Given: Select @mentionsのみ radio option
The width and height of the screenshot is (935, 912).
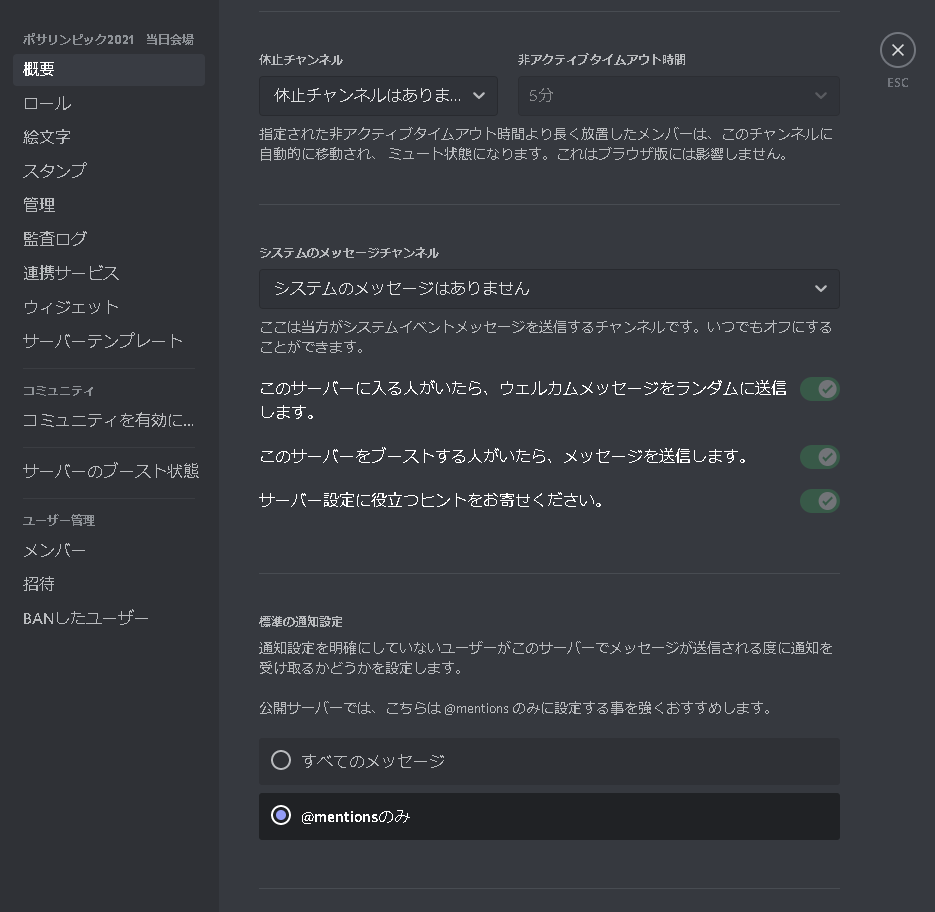Looking at the screenshot, I should pyautogui.click(x=549, y=817).
